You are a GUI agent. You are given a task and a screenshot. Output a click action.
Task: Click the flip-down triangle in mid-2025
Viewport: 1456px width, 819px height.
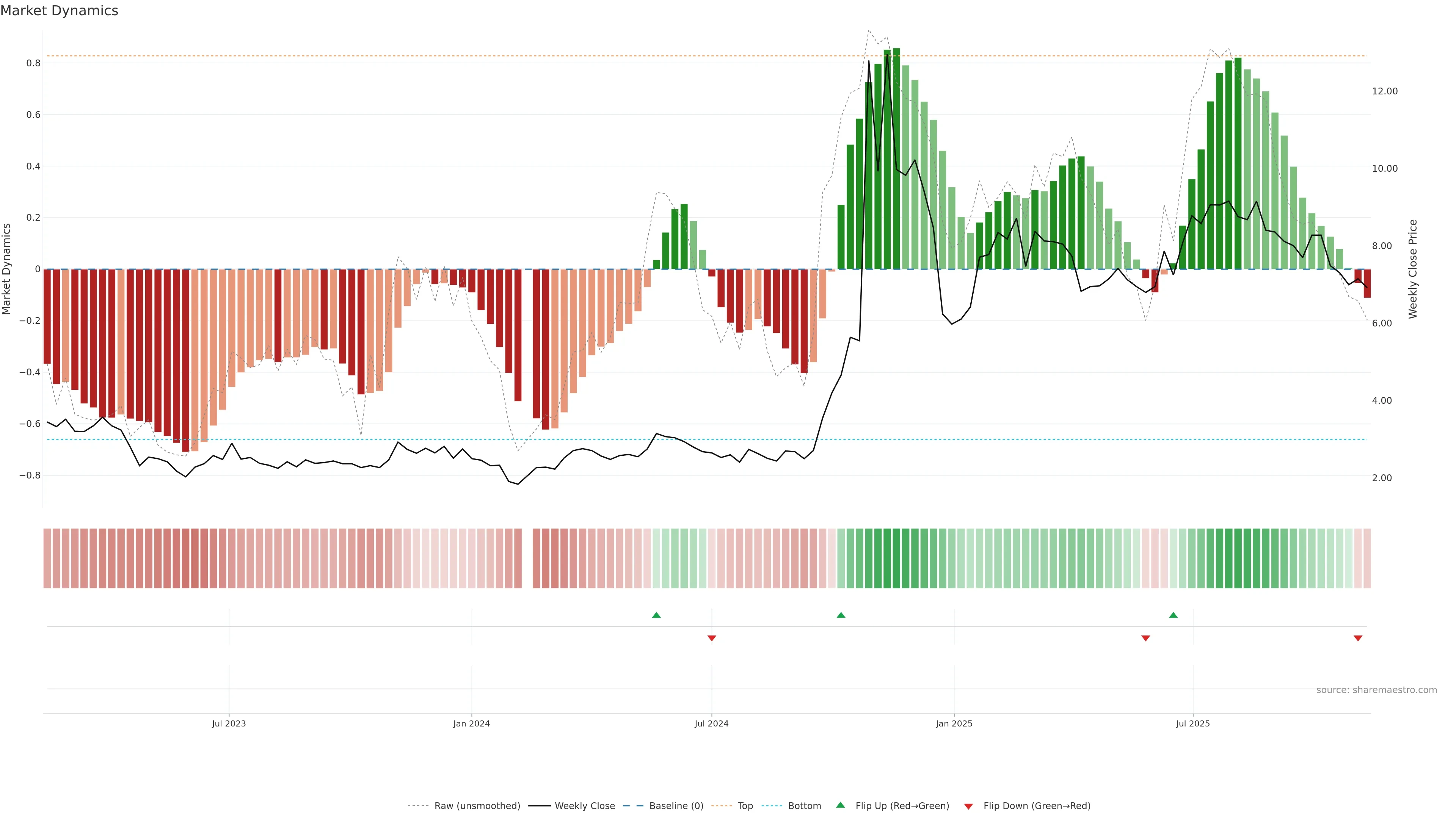coord(1146,638)
